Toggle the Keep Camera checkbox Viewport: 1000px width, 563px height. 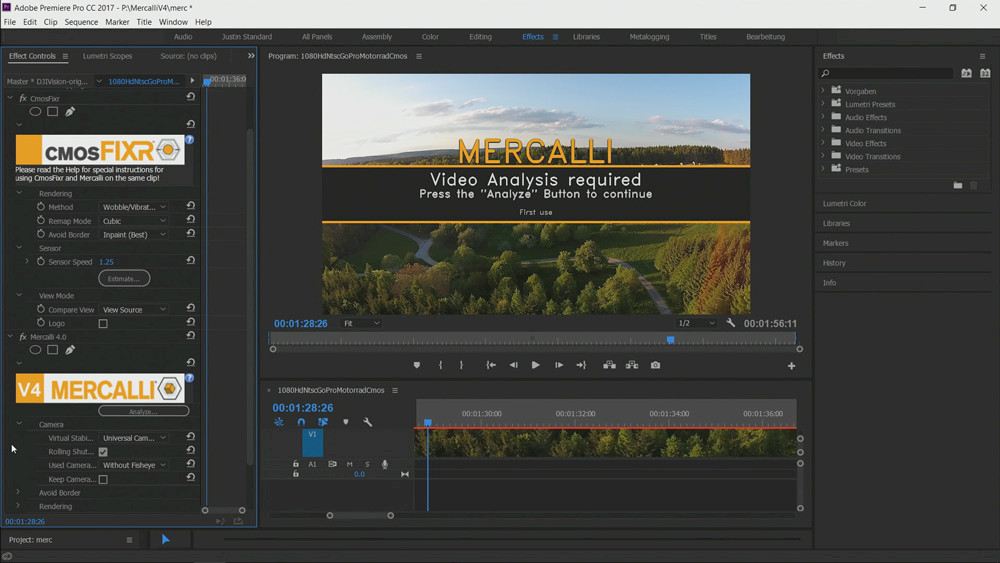103,479
